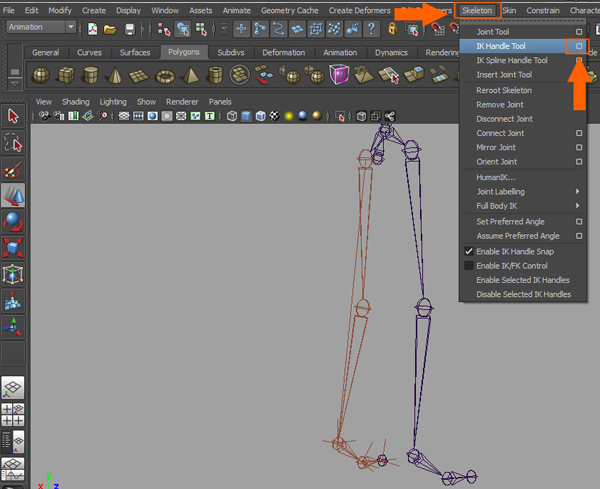Viewport: 600px width, 489px height.
Task: Click the purple cube in wireframe box shelf icon
Action: click(339, 74)
